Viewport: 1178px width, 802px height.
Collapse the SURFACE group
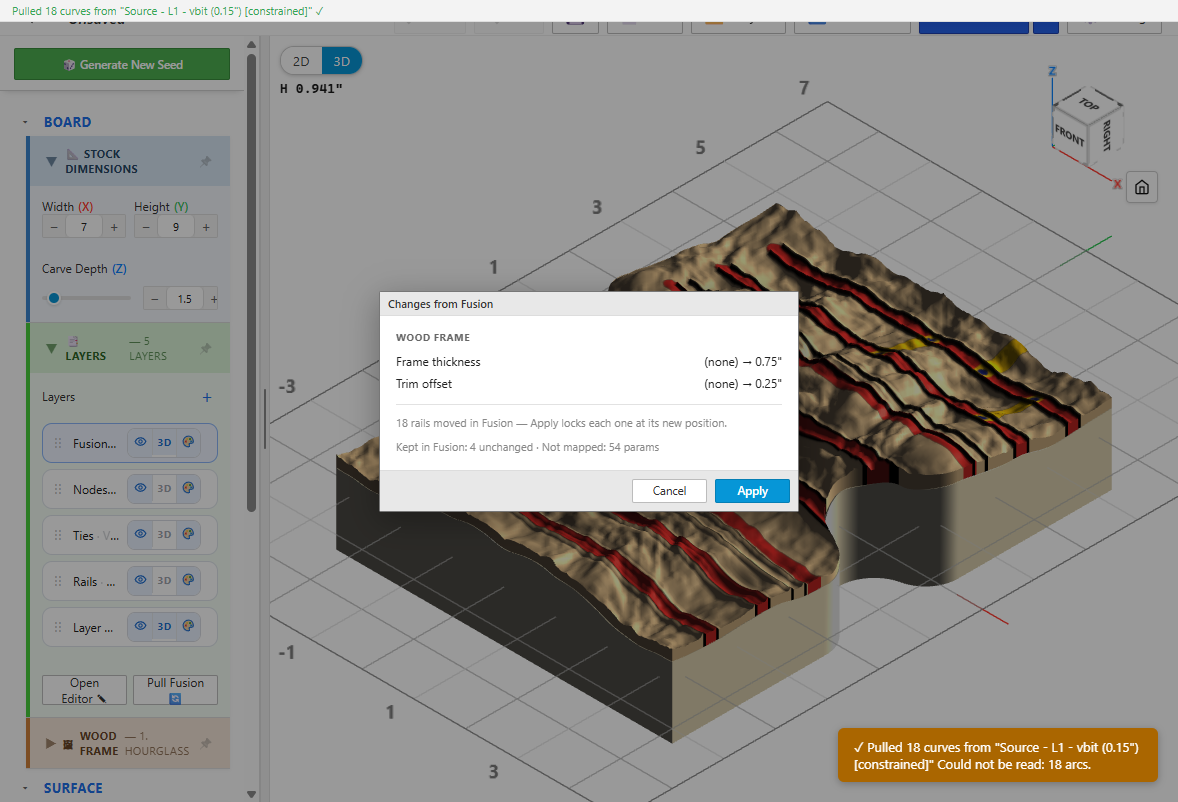[x=25, y=788]
